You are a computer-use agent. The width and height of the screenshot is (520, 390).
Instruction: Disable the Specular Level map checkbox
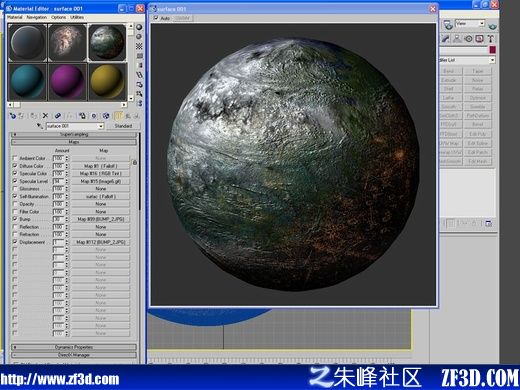(15, 181)
